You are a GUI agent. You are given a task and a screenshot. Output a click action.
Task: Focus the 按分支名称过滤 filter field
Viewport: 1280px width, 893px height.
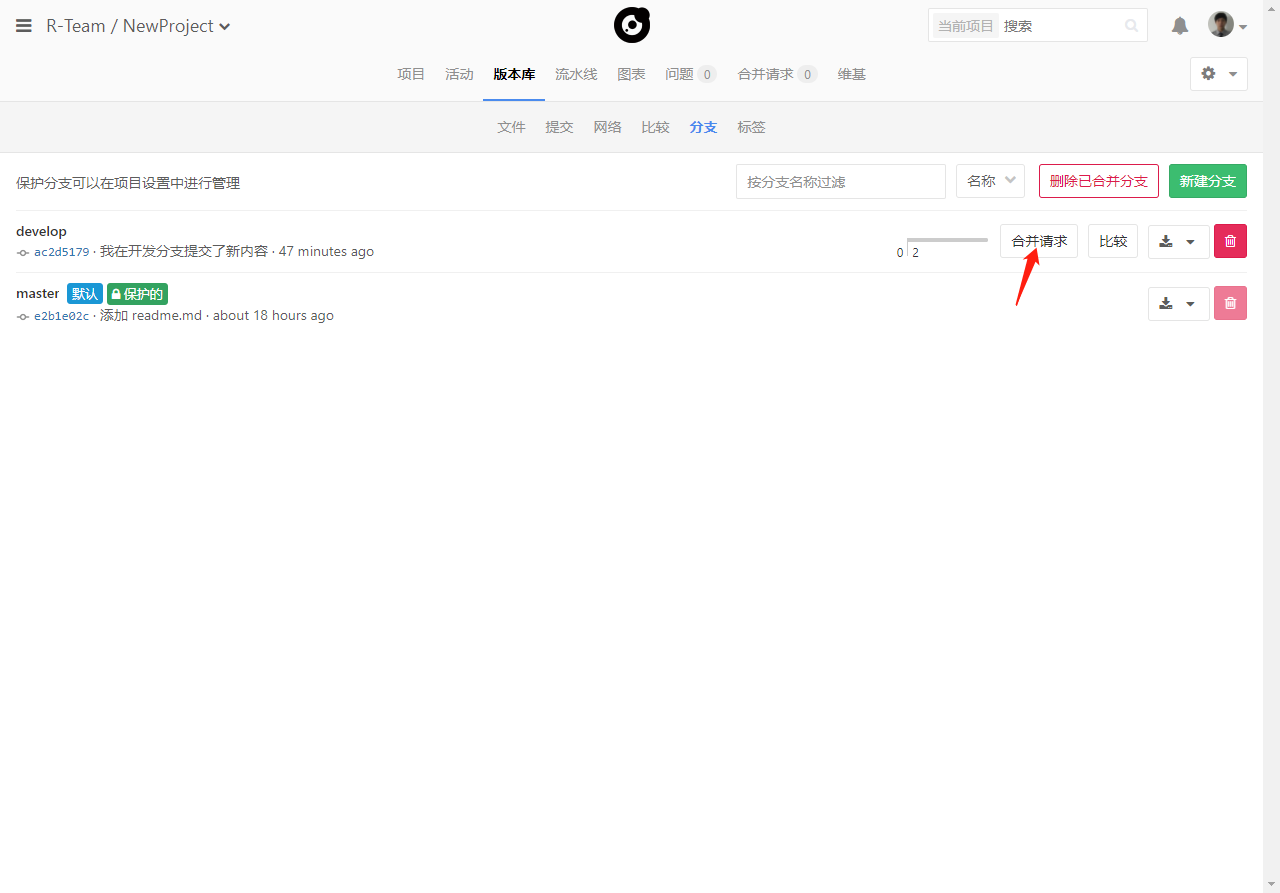coord(840,181)
